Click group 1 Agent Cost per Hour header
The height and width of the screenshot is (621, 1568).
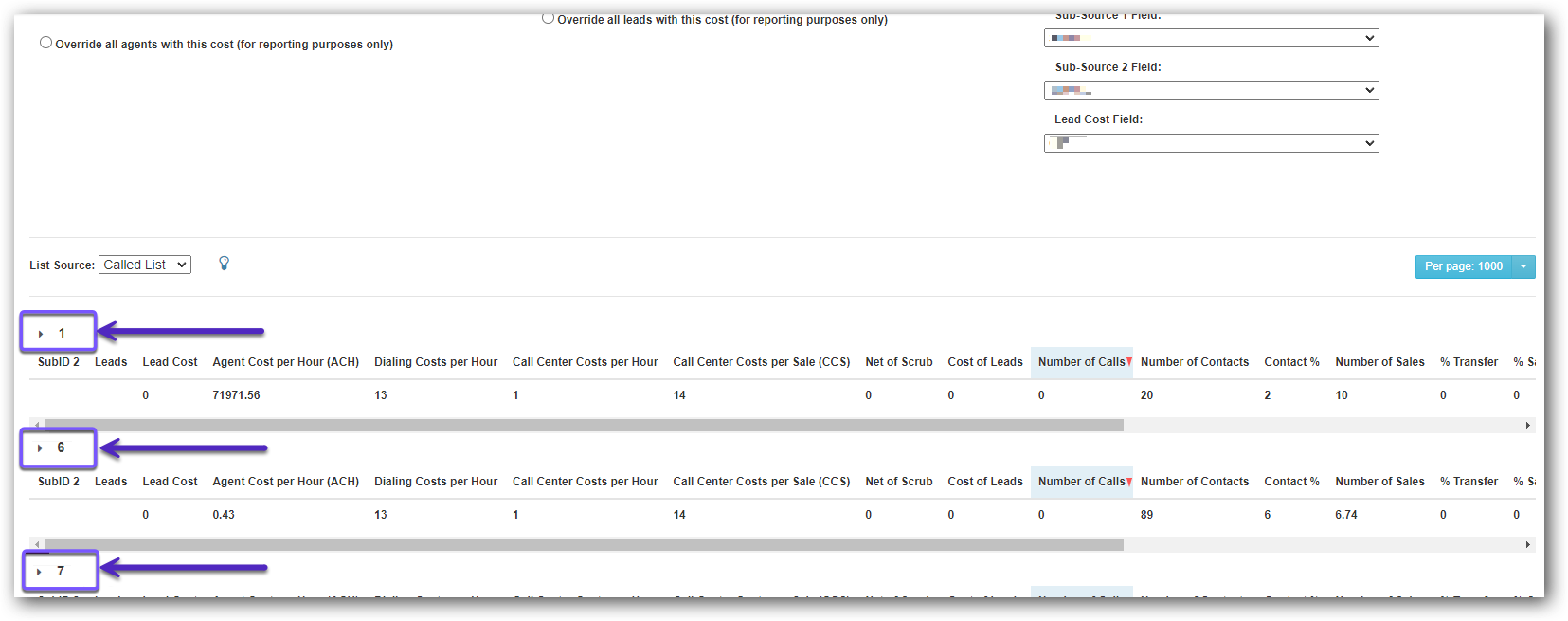[x=285, y=362]
